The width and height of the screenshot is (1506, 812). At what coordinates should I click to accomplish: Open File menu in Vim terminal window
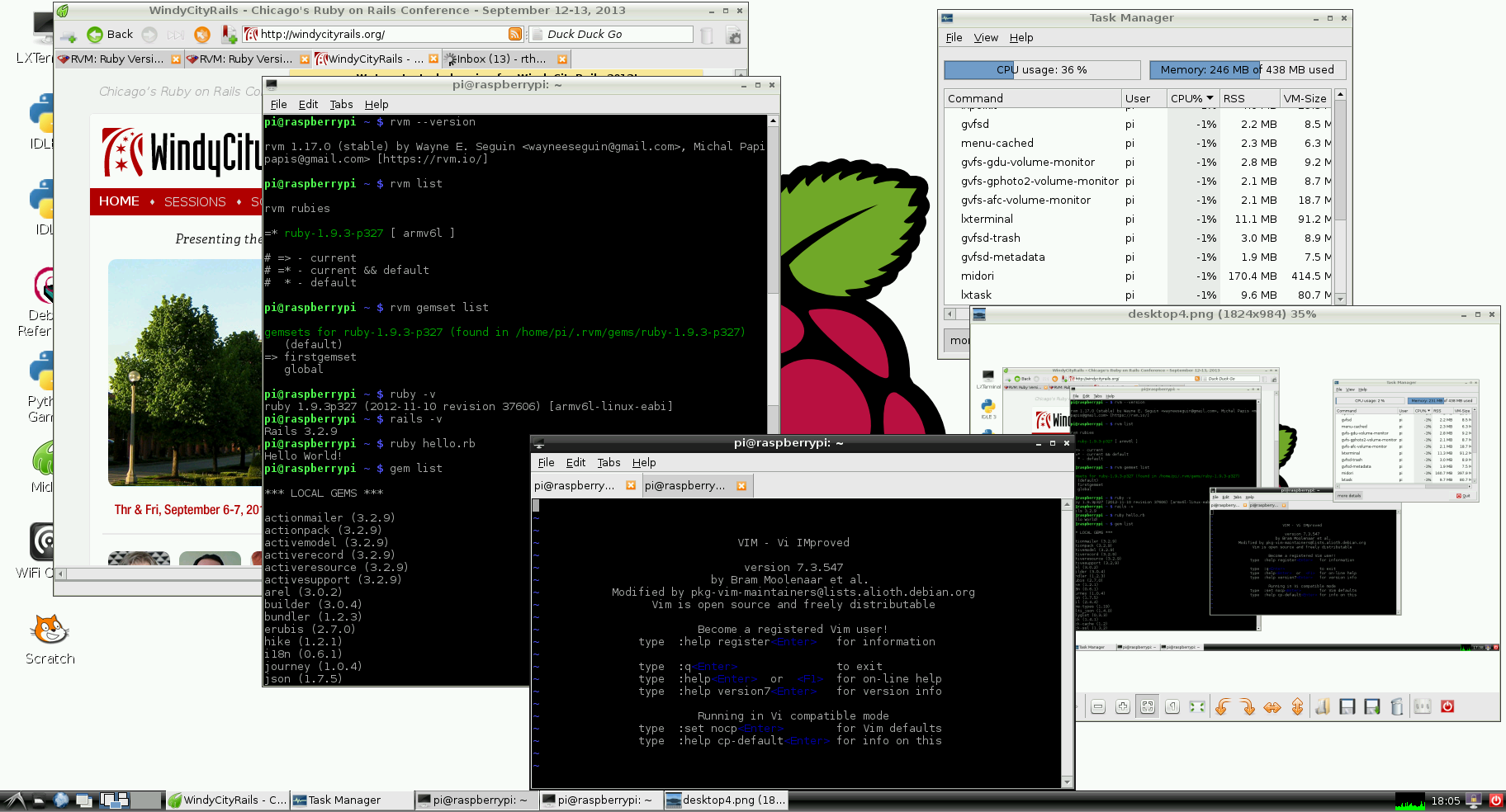point(546,463)
